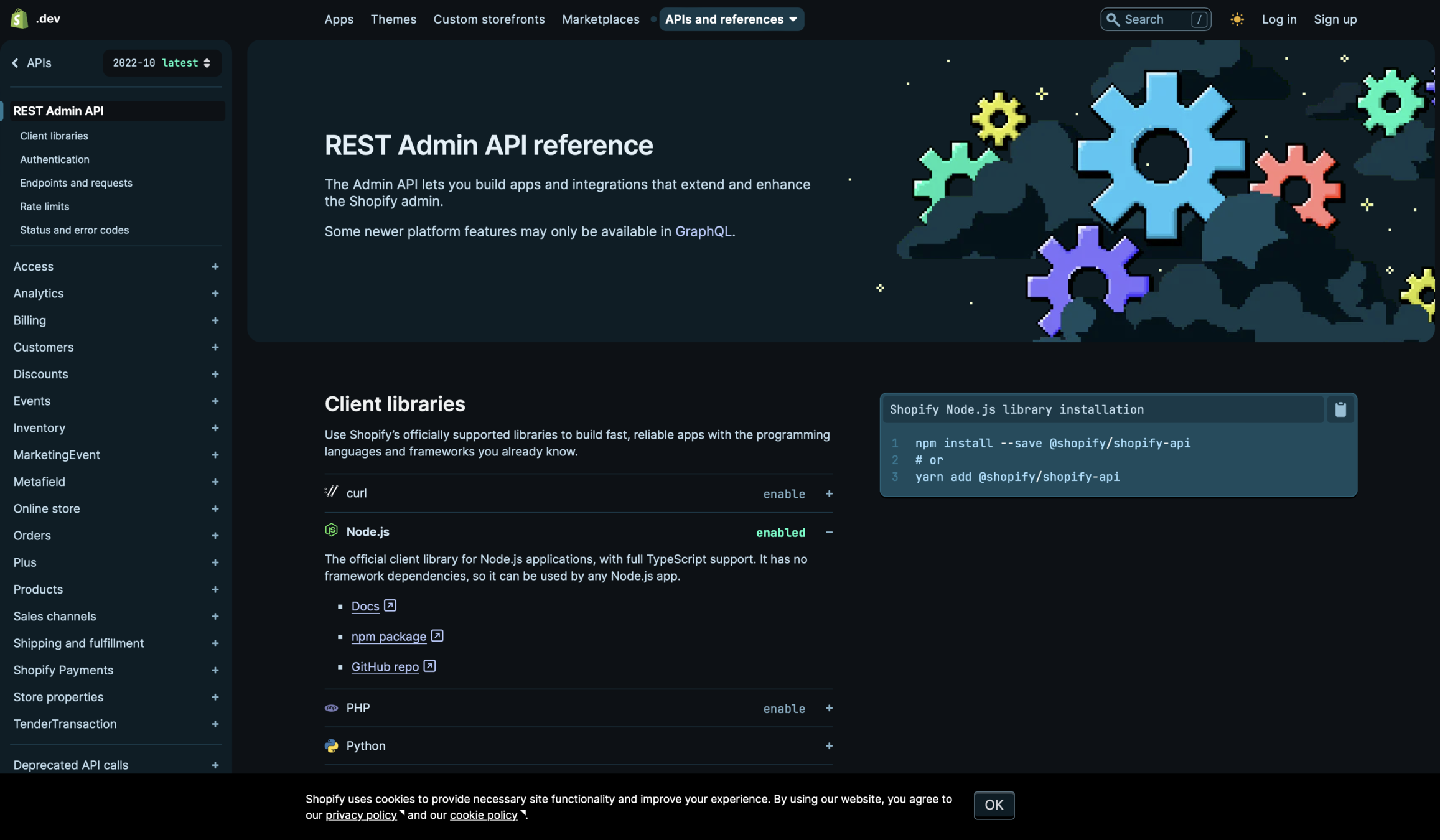Image resolution: width=1440 pixels, height=840 pixels.
Task: Expand the Customers sidebar section
Action: [x=215, y=347]
